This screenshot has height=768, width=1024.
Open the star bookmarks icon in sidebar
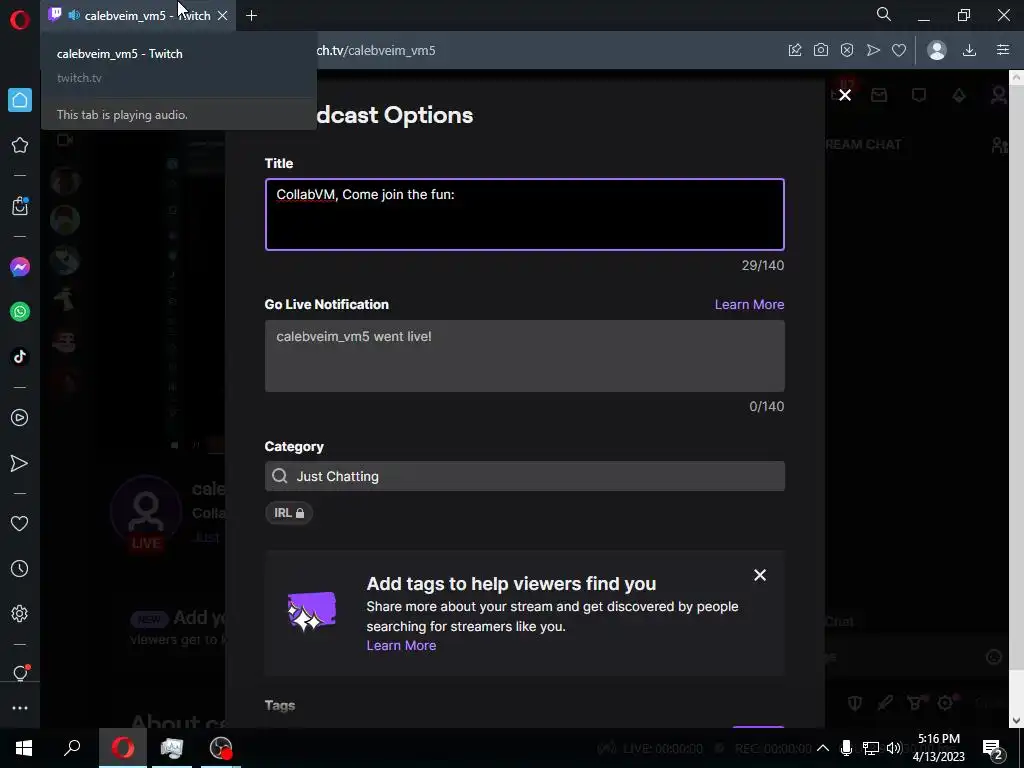tap(20, 145)
